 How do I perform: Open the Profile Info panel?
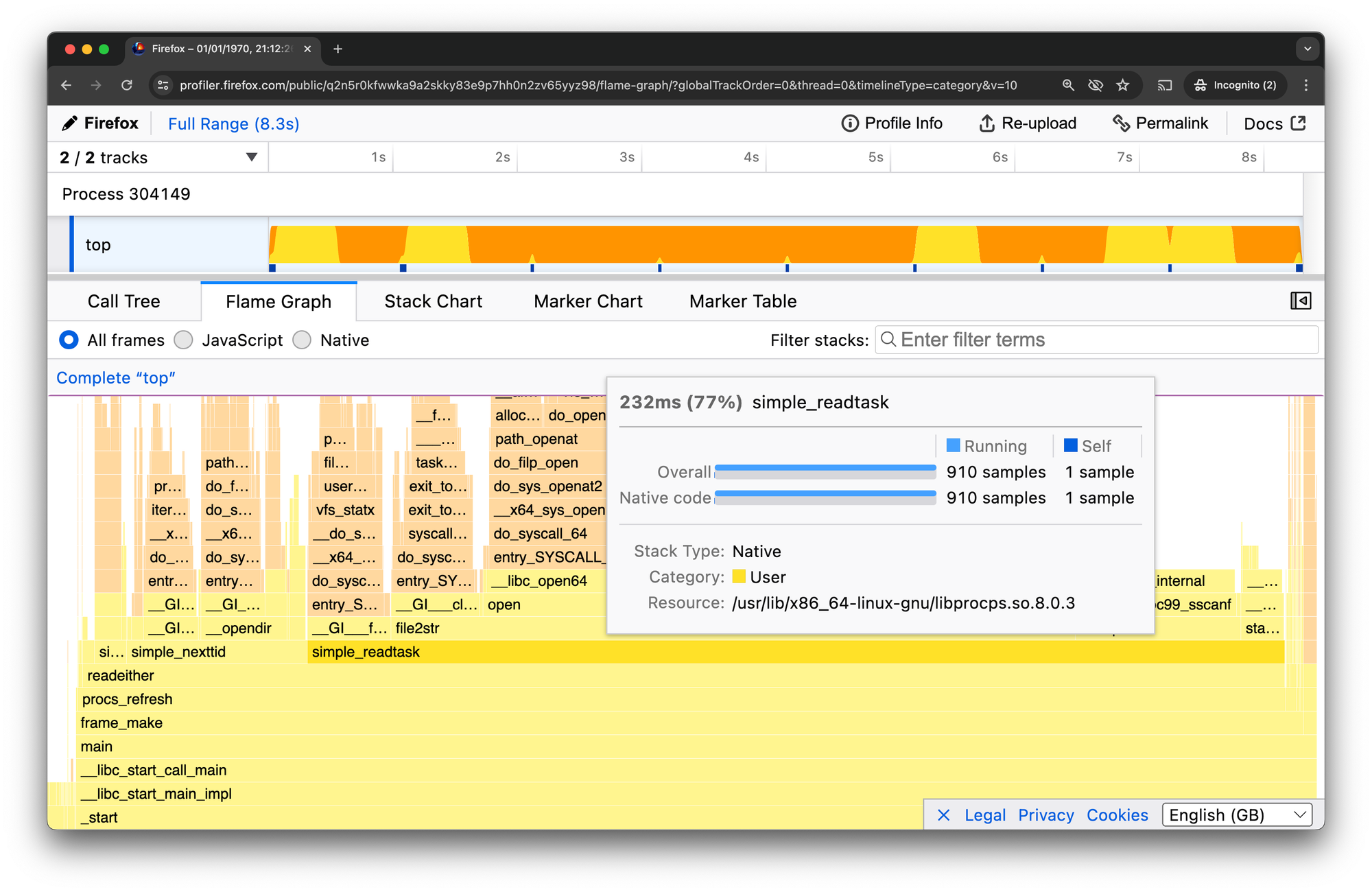pyautogui.click(x=892, y=124)
